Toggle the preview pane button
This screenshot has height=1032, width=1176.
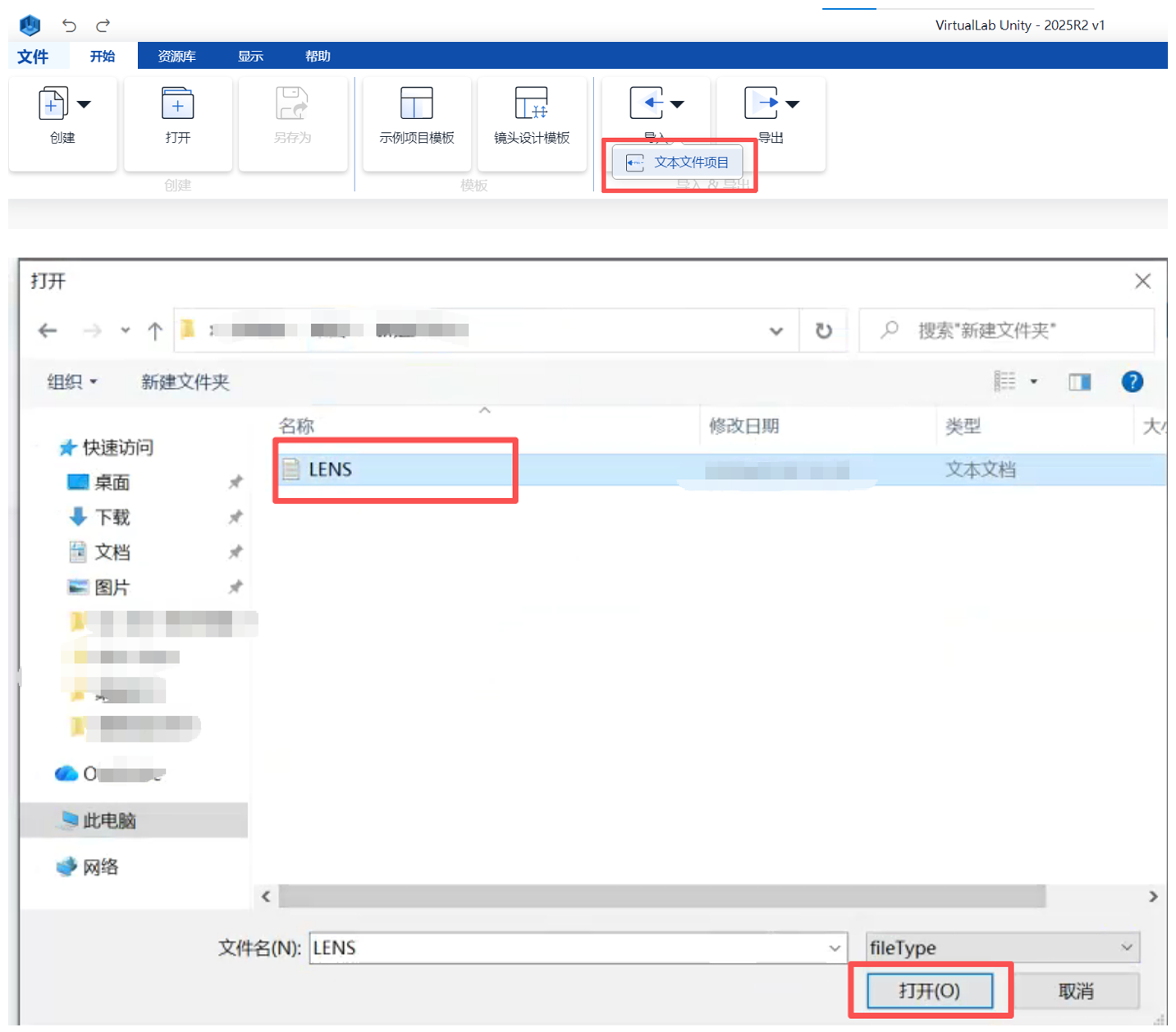(x=1079, y=381)
